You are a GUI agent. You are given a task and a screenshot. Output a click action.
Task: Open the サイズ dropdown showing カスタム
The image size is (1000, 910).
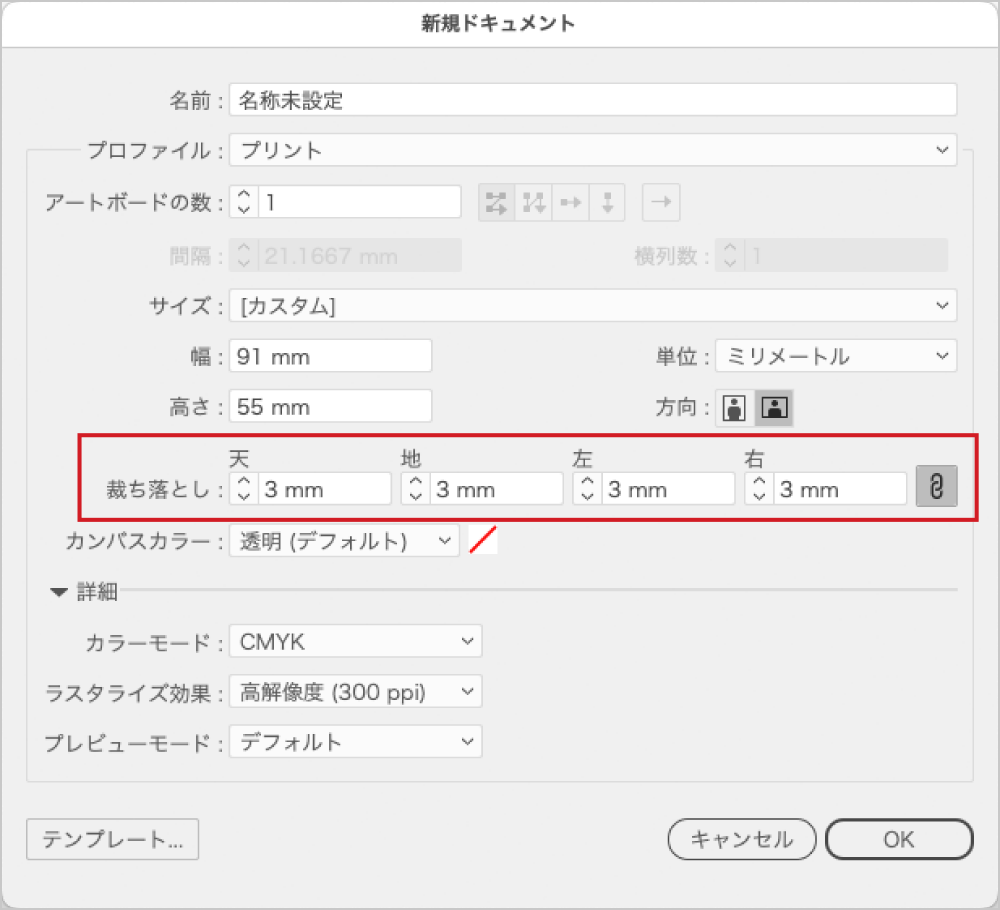[x=592, y=305]
